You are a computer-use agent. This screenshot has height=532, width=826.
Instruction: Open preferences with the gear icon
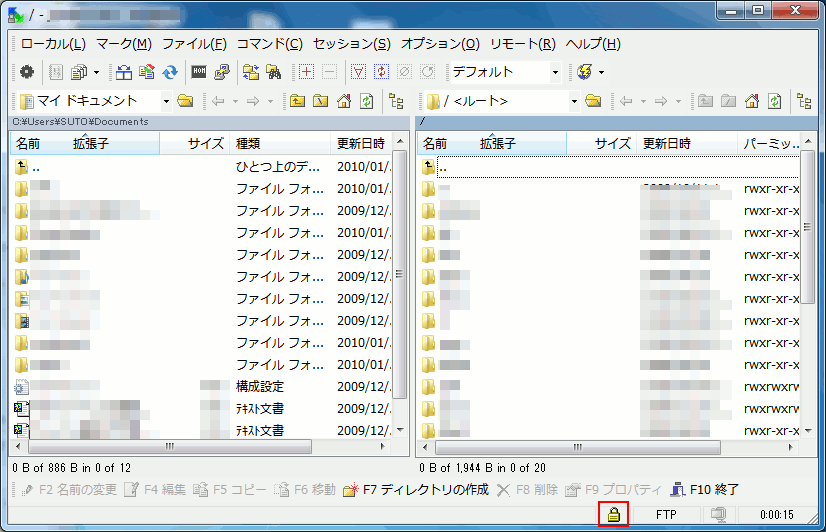click(x=27, y=72)
